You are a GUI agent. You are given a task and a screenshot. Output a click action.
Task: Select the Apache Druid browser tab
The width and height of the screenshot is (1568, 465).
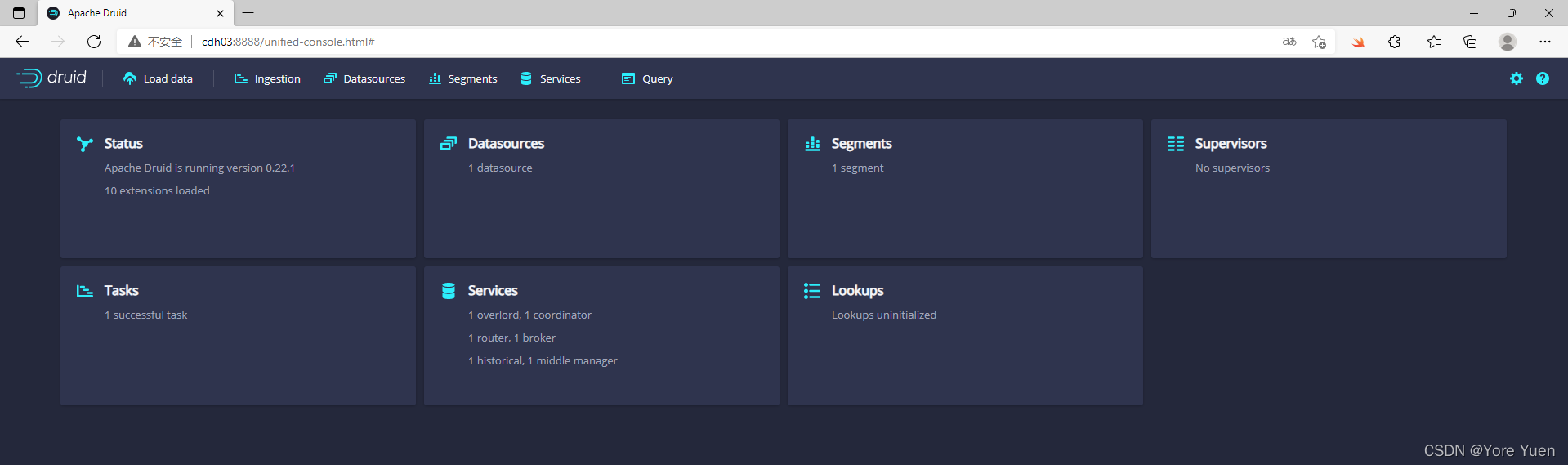(x=135, y=13)
